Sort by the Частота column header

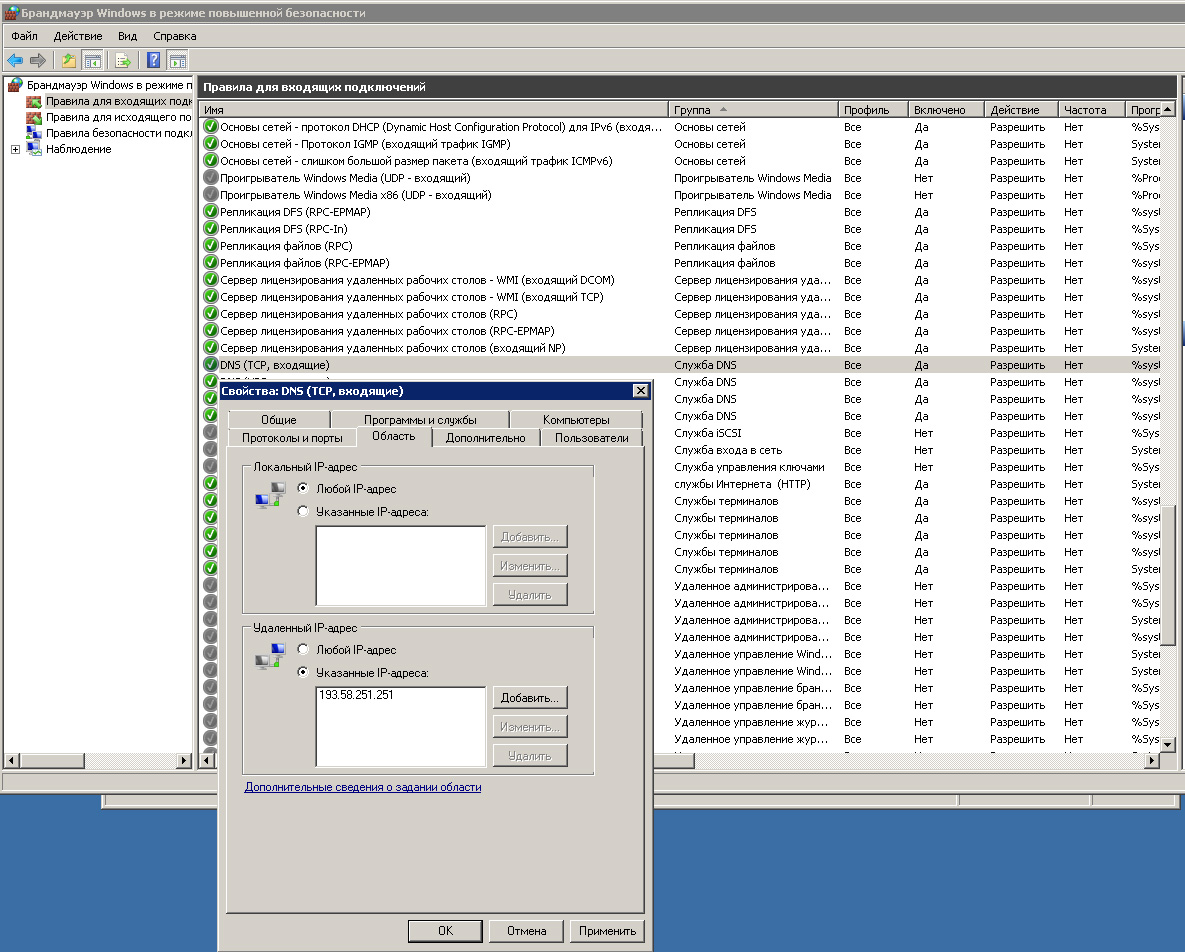1091,110
